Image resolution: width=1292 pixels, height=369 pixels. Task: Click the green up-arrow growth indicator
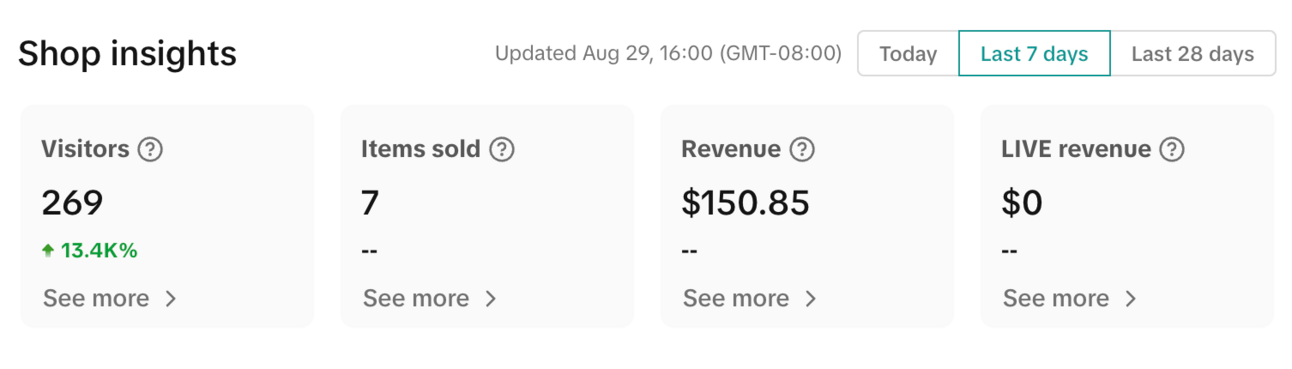(x=48, y=251)
